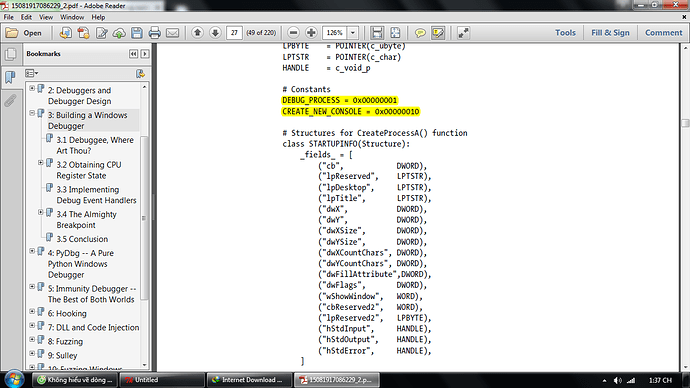
Task: Zoom in with the plus button
Action: (x=311, y=33)
